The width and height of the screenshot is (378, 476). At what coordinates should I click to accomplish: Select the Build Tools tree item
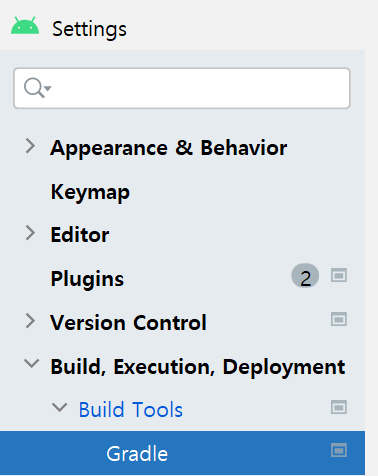pos(130,409)
